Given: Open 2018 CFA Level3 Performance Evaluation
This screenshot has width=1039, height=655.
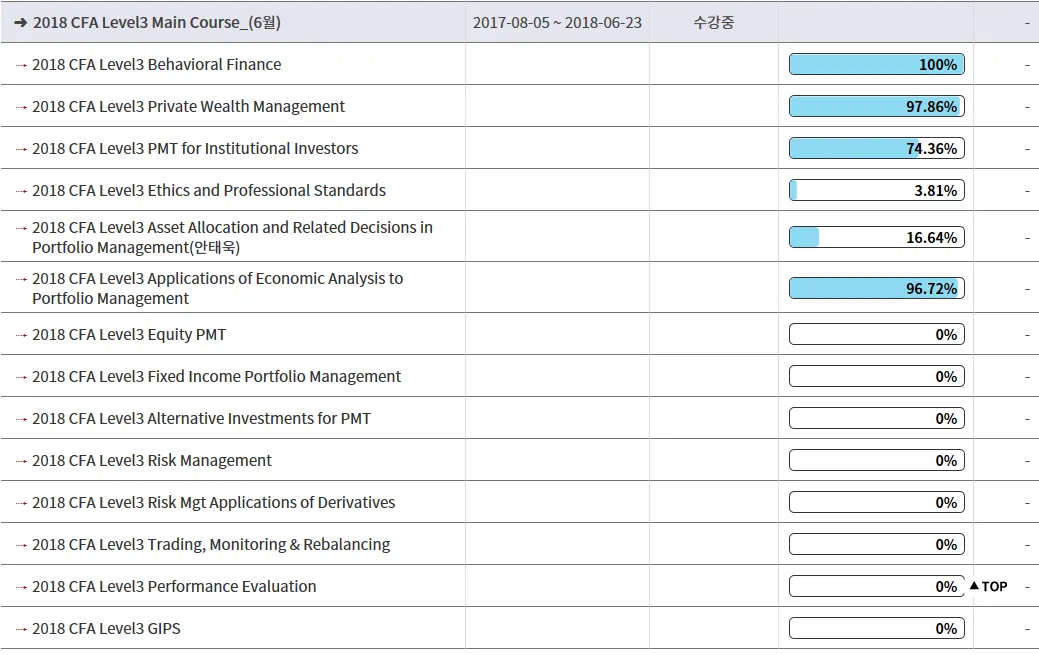Looking at the screenshot, I should pyautogui.click(x=174, y=587).
